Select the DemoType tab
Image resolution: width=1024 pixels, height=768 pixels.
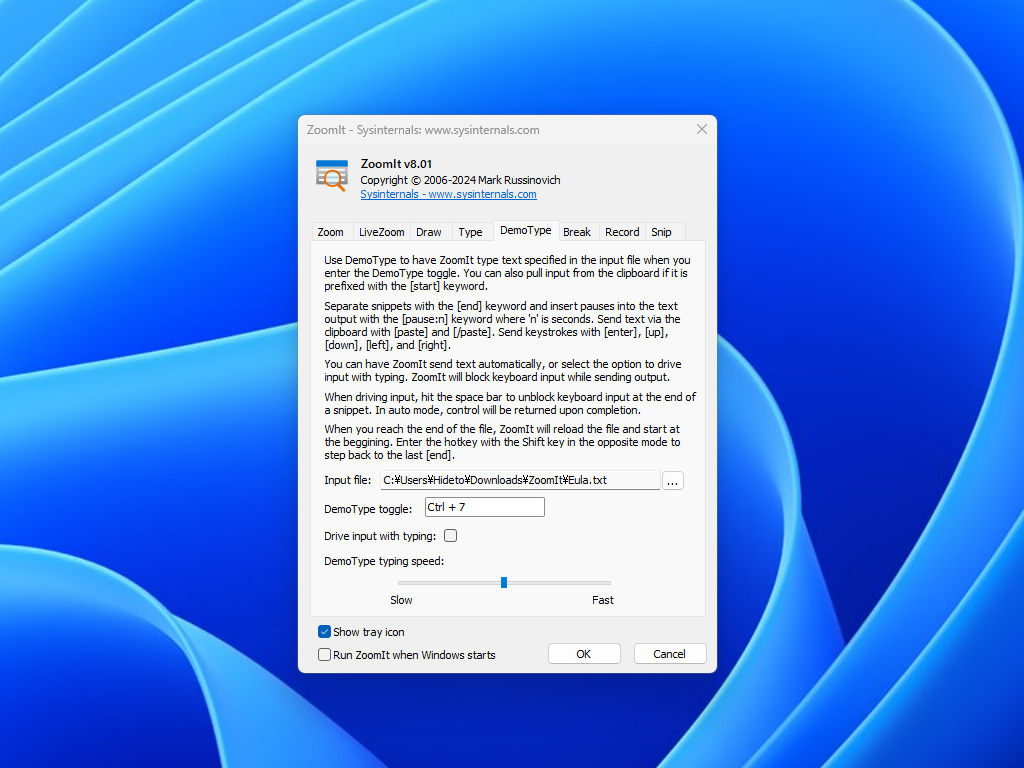(x=525, y=230)
